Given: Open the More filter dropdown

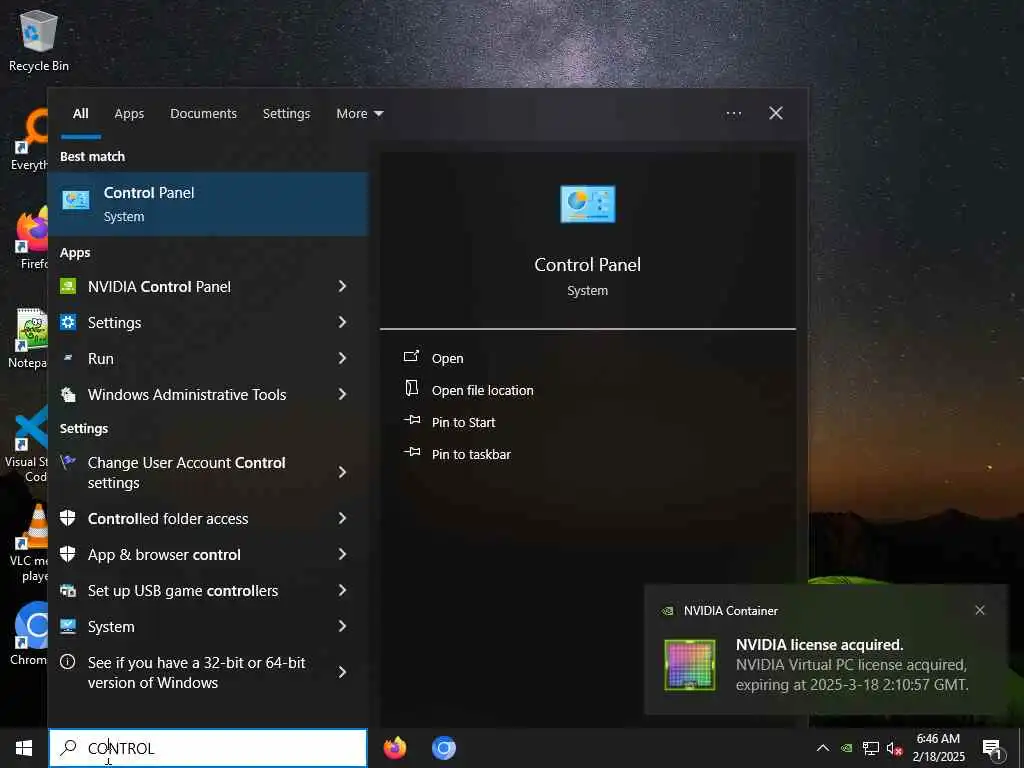Looking at the screenshot, I should click(x=359, y=114).
